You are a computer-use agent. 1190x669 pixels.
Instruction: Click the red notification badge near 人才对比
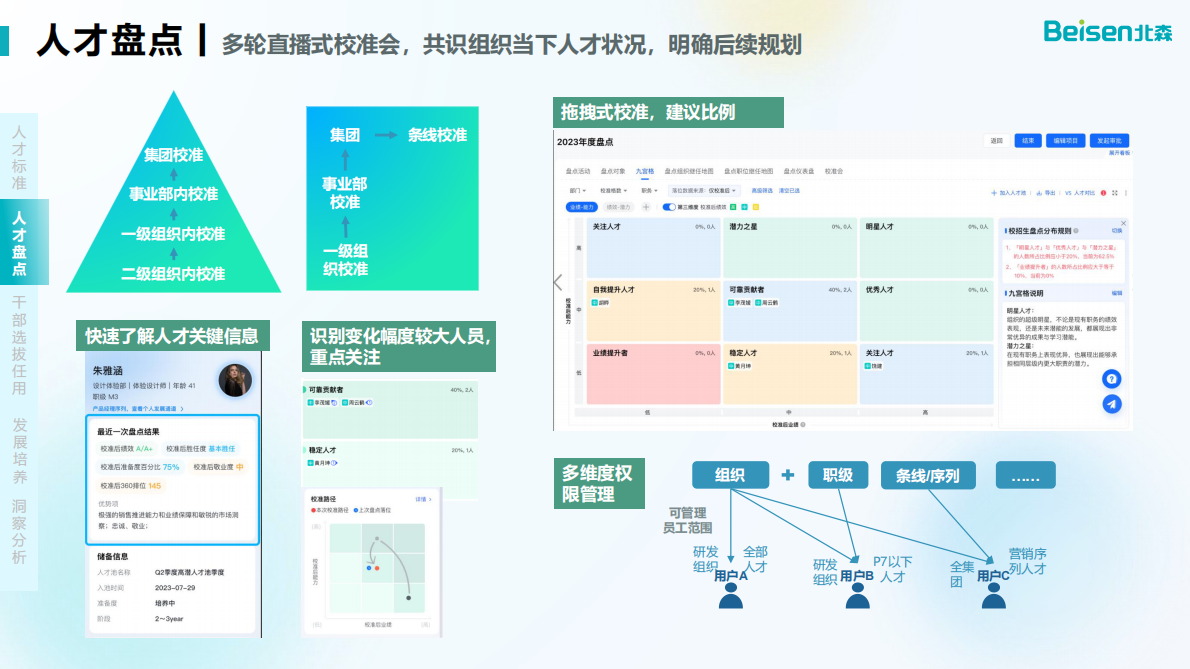1103,193
